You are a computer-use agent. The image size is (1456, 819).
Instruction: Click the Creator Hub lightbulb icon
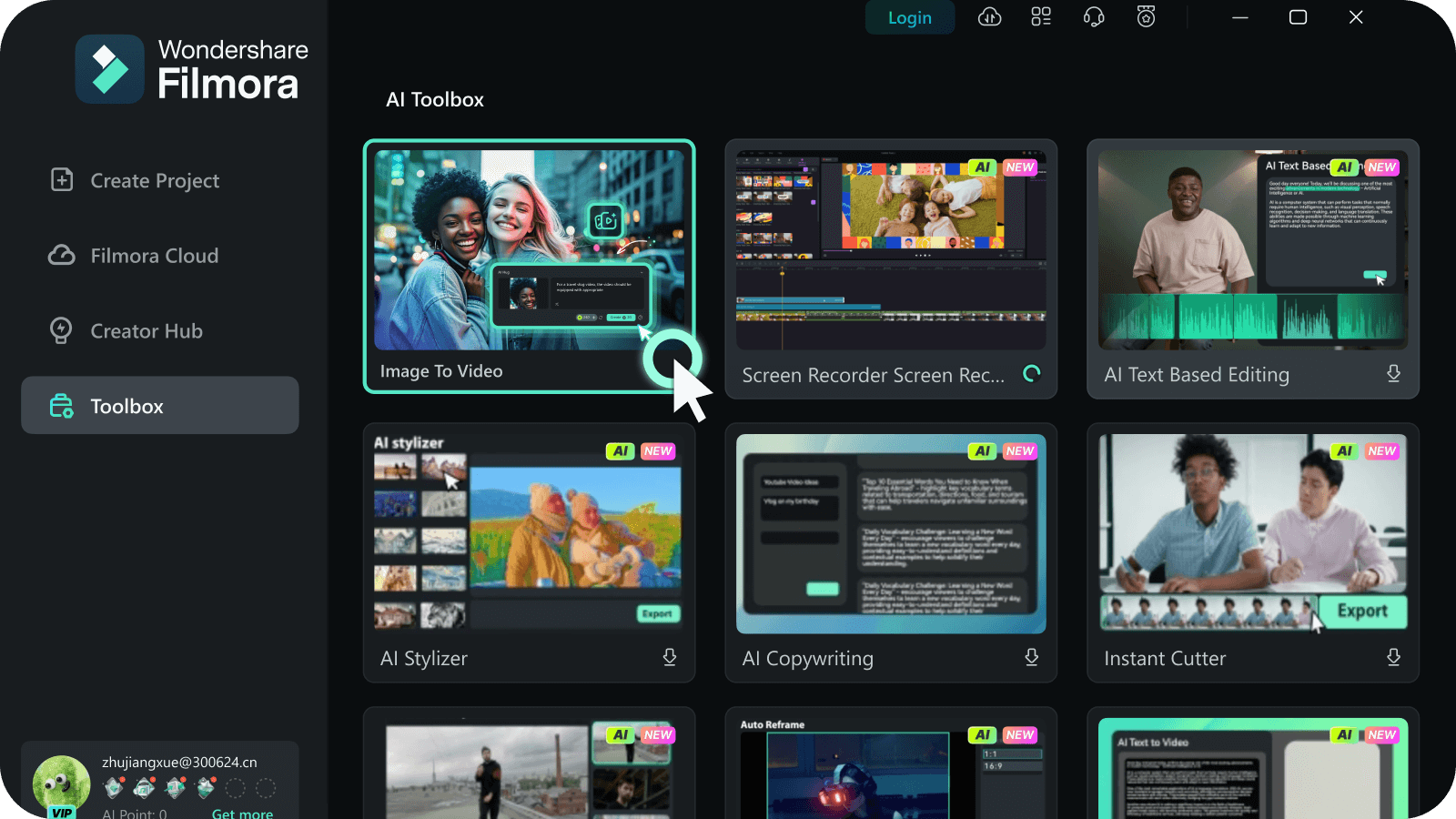tap(61, 330)
